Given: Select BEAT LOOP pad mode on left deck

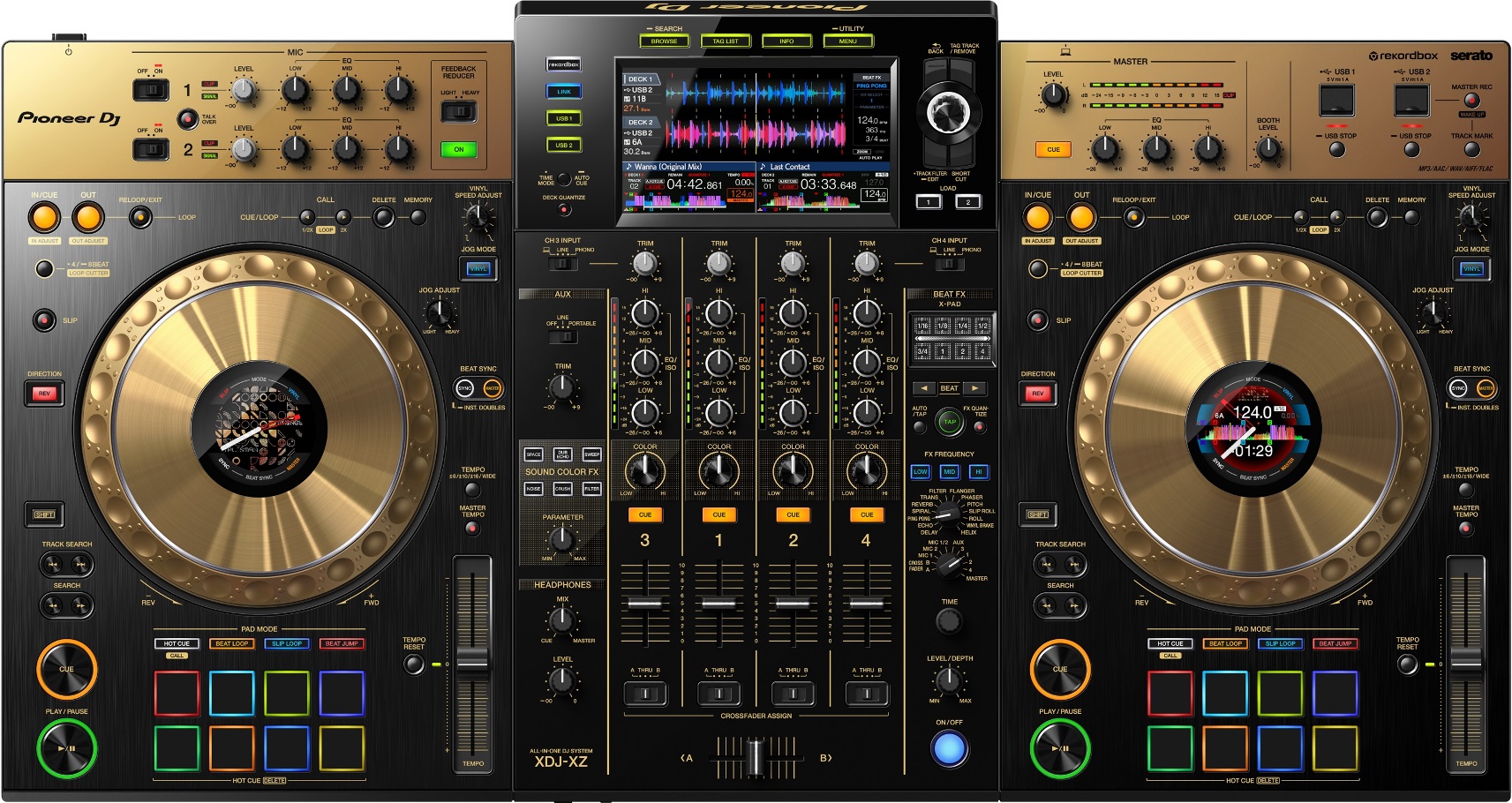Looking at the screenshot, I should point(232,643).
